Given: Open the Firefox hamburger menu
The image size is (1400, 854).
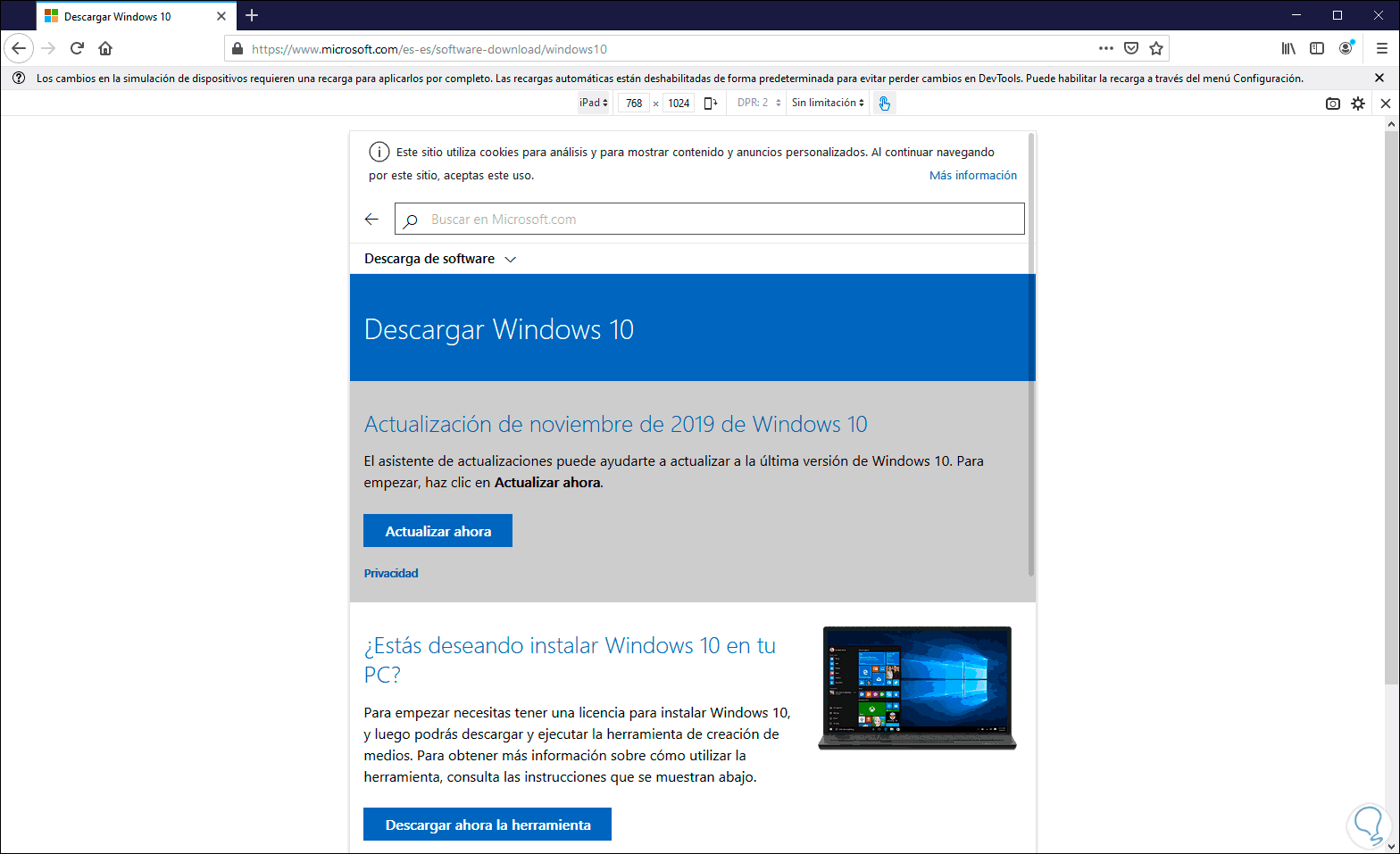Looking at the screenshot, I should [x=1381, y=48].
